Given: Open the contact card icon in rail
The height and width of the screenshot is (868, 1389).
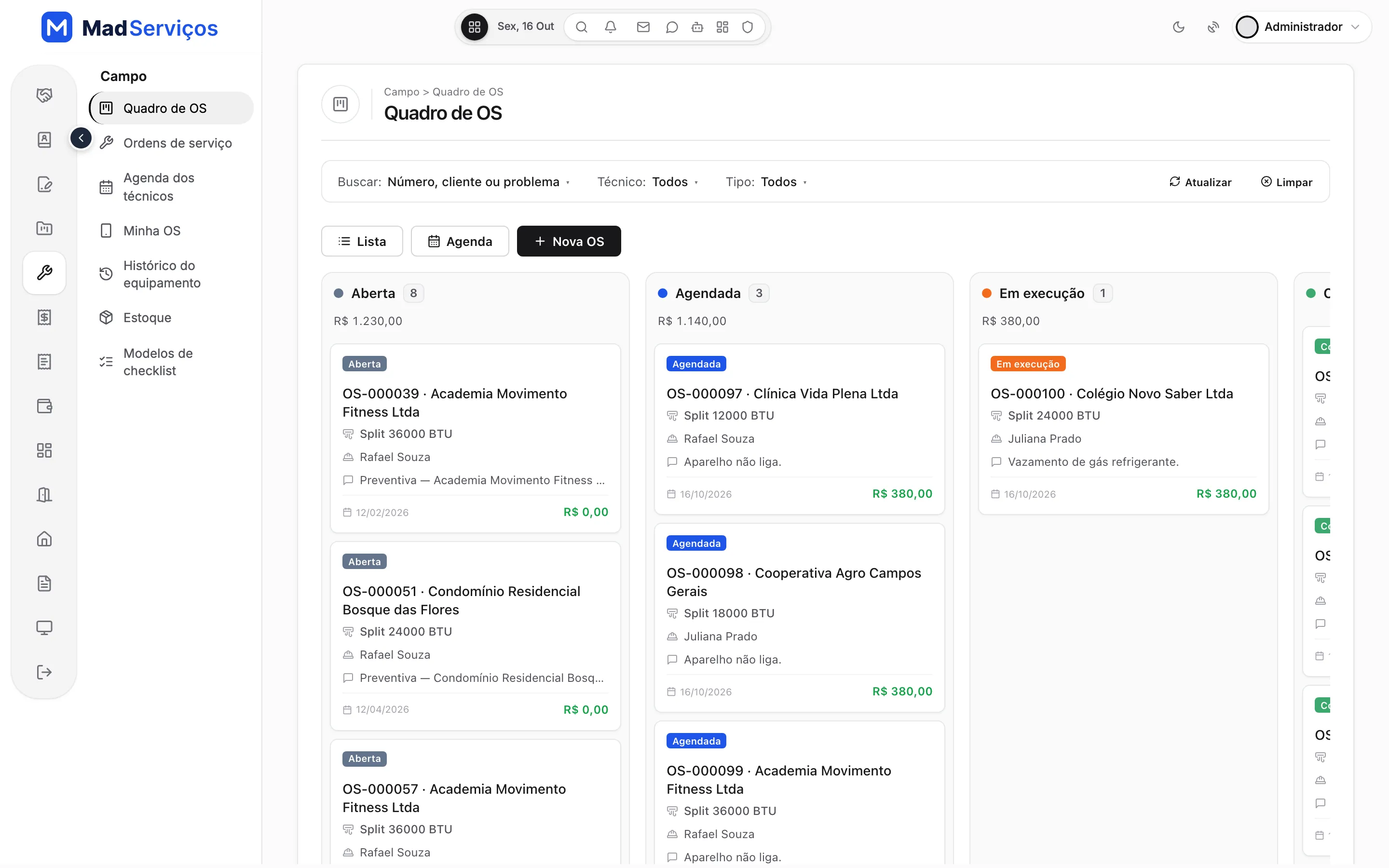Looking at the screenshot, I should (44, 139).
